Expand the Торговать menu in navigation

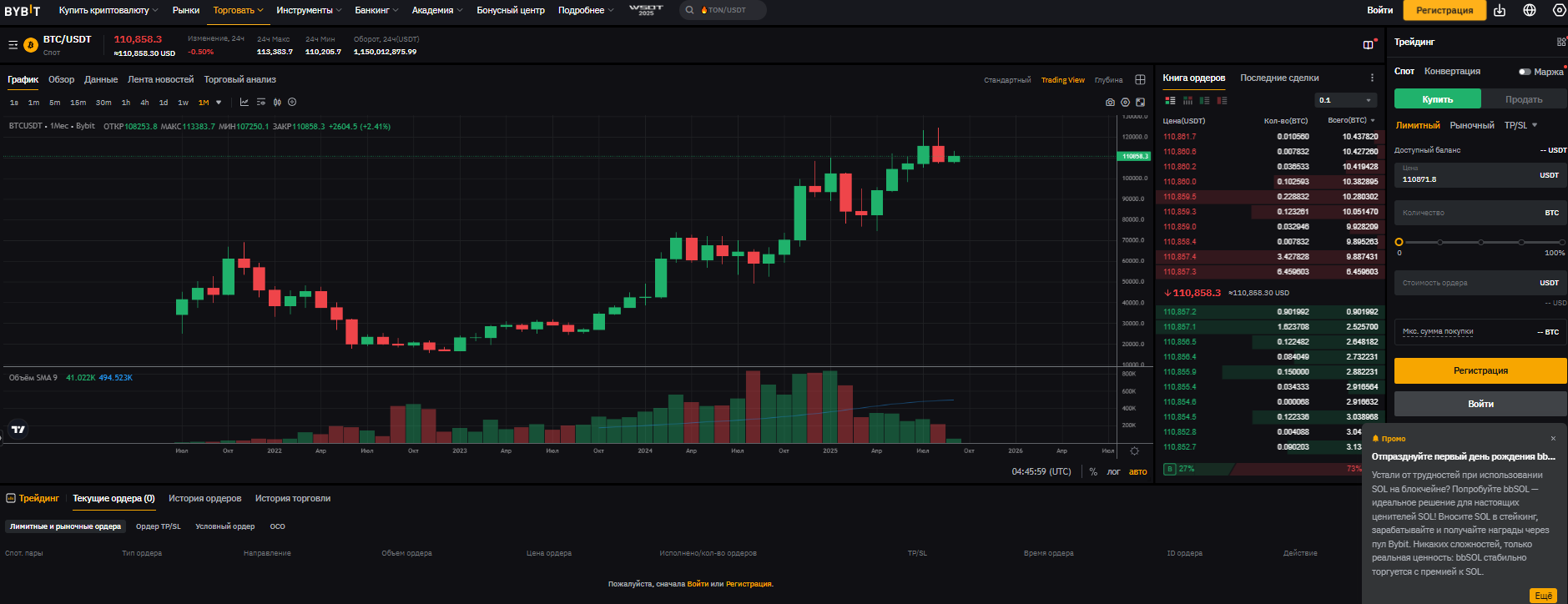click(x=238, y=10)
